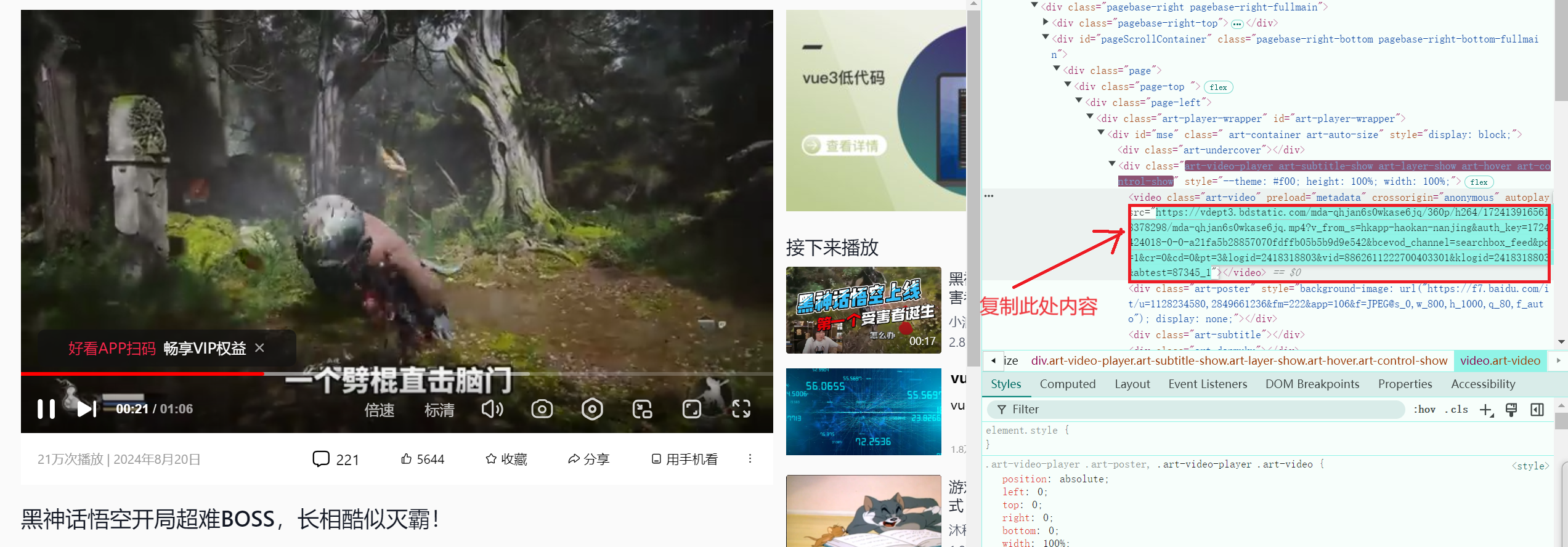Mute the video volume icon
1568x547 pixels.
pos(492,409)
